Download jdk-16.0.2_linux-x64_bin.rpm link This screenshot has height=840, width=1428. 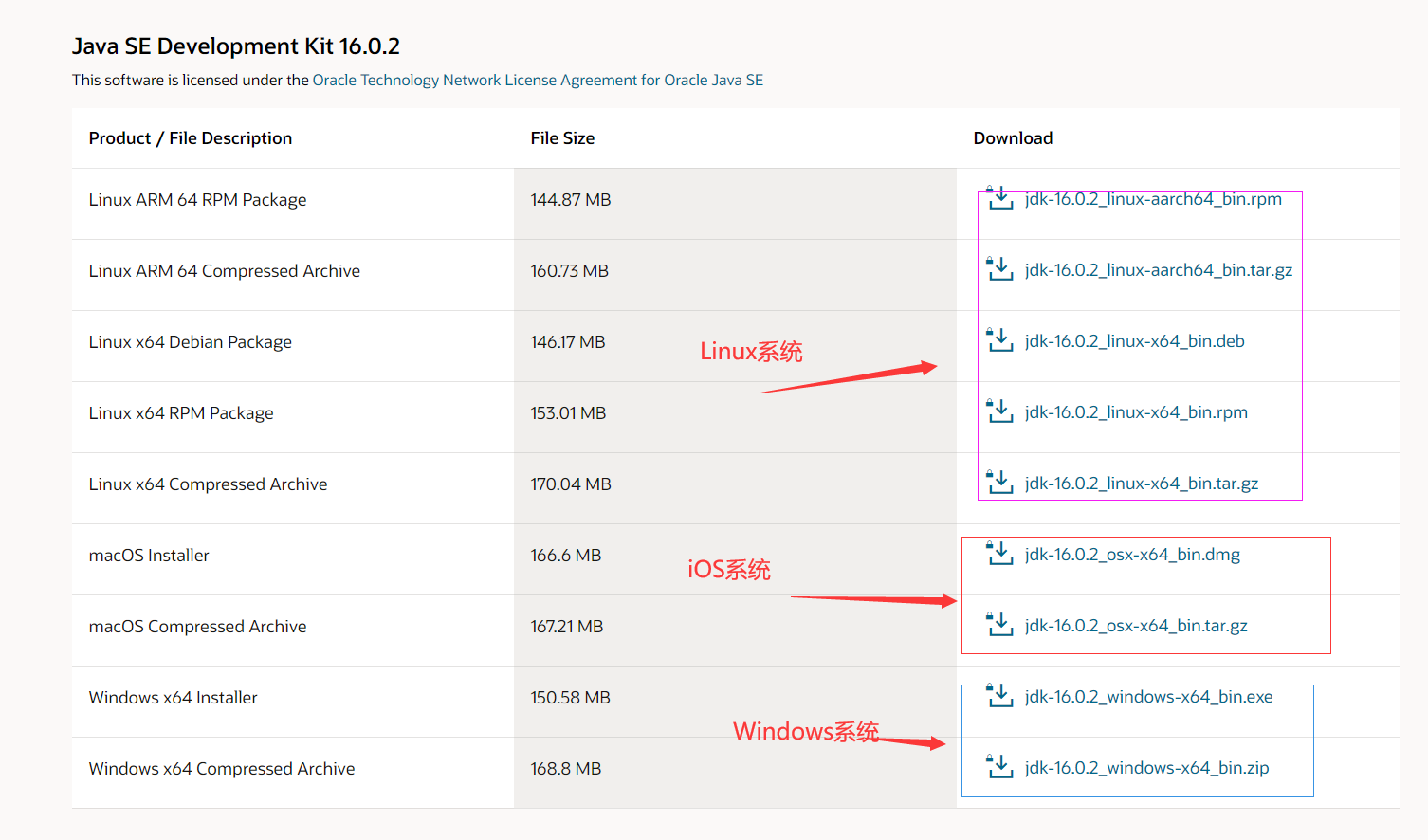pyautogui.click(x=1136, y=412)
